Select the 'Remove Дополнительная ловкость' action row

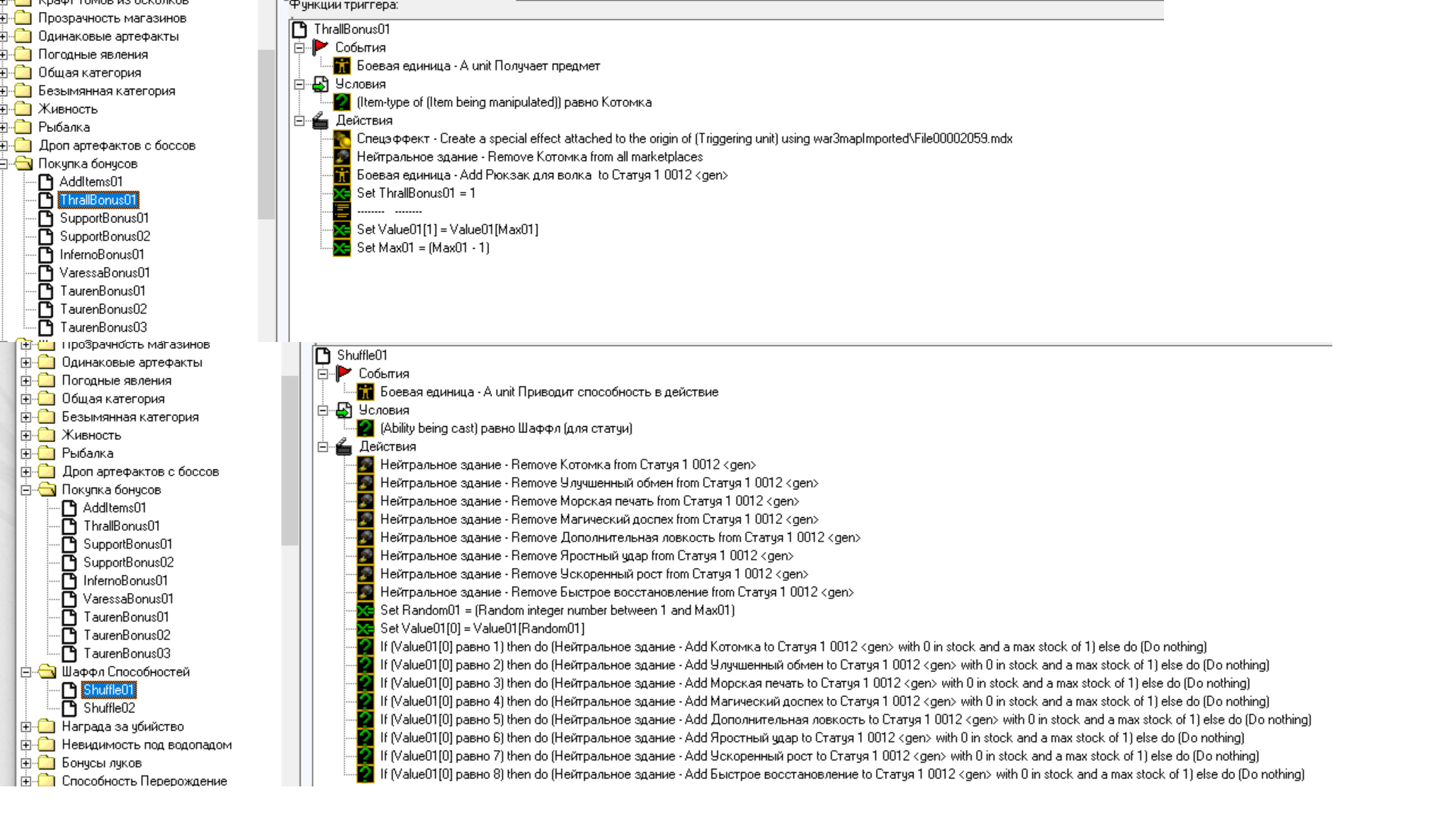pos(620,538)
